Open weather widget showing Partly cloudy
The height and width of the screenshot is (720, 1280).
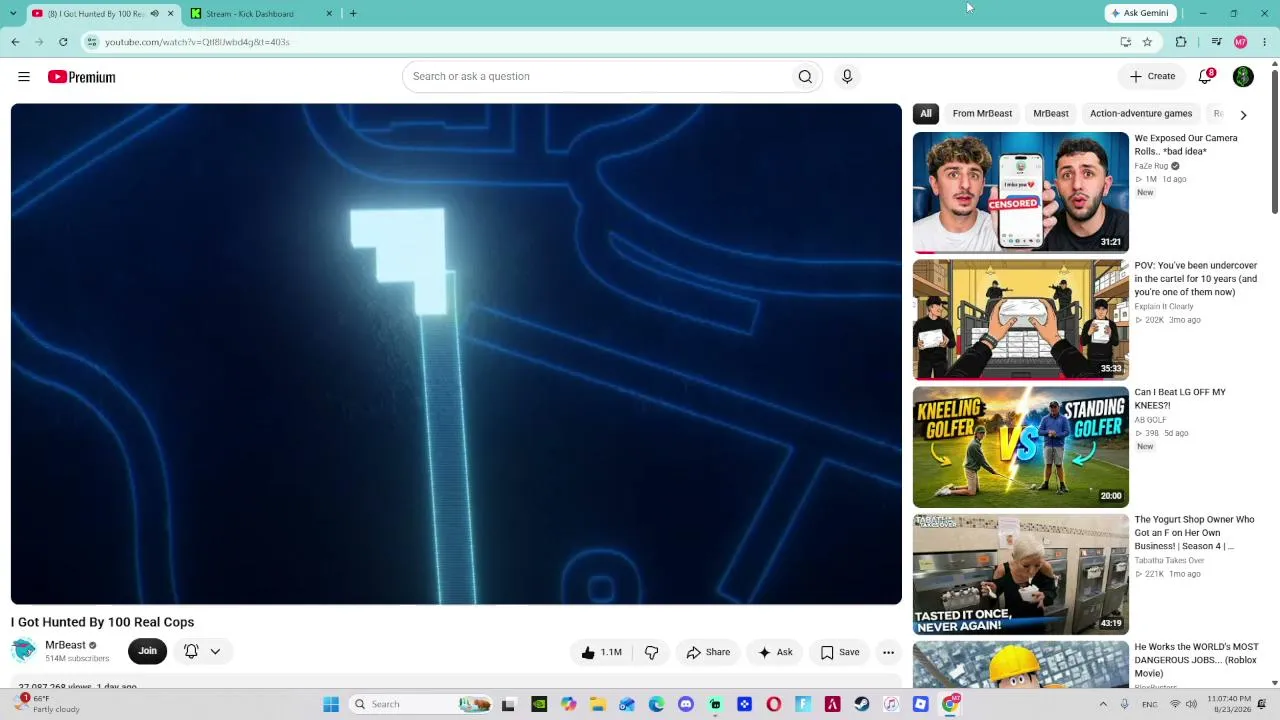tap(49, 704)
